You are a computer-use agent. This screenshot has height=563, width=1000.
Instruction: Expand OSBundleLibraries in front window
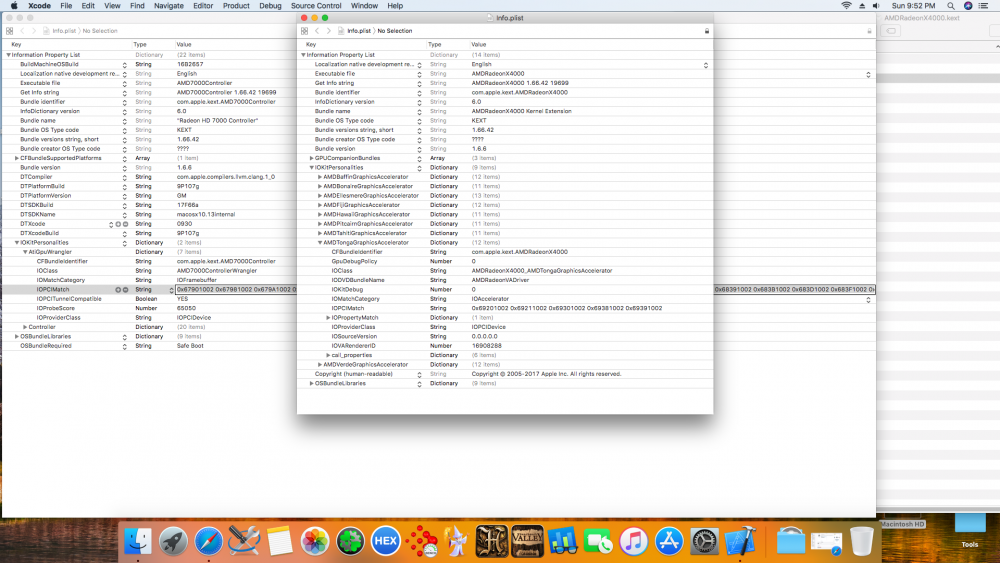(312, 383)
